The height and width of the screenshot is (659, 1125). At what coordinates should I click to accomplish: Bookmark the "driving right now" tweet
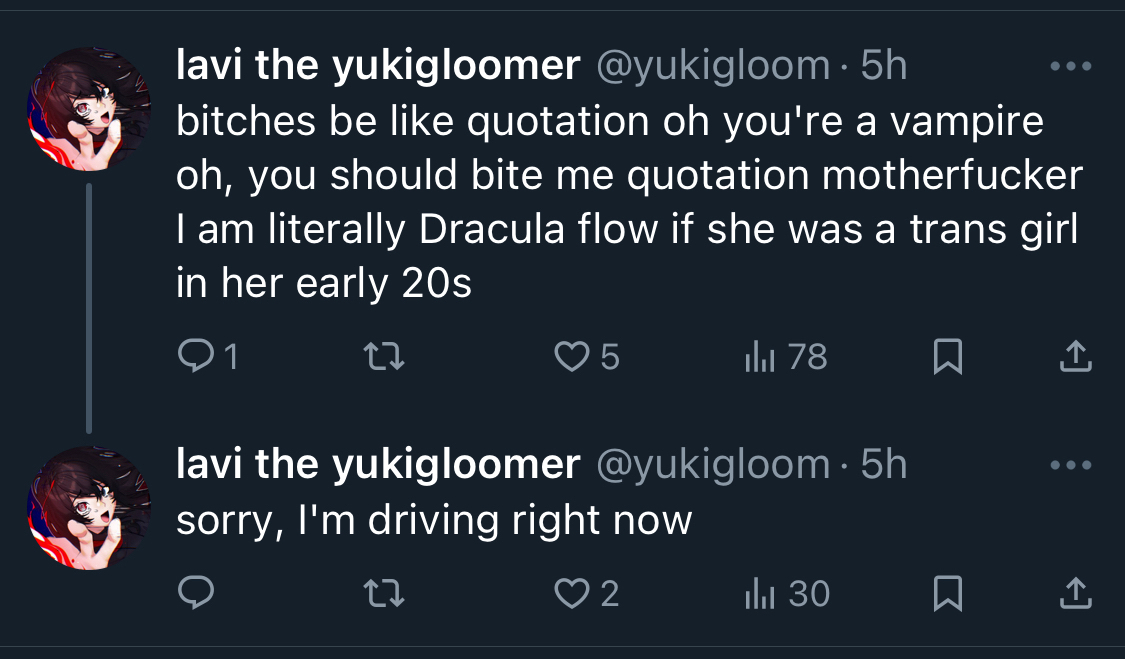tap(945, 594)
